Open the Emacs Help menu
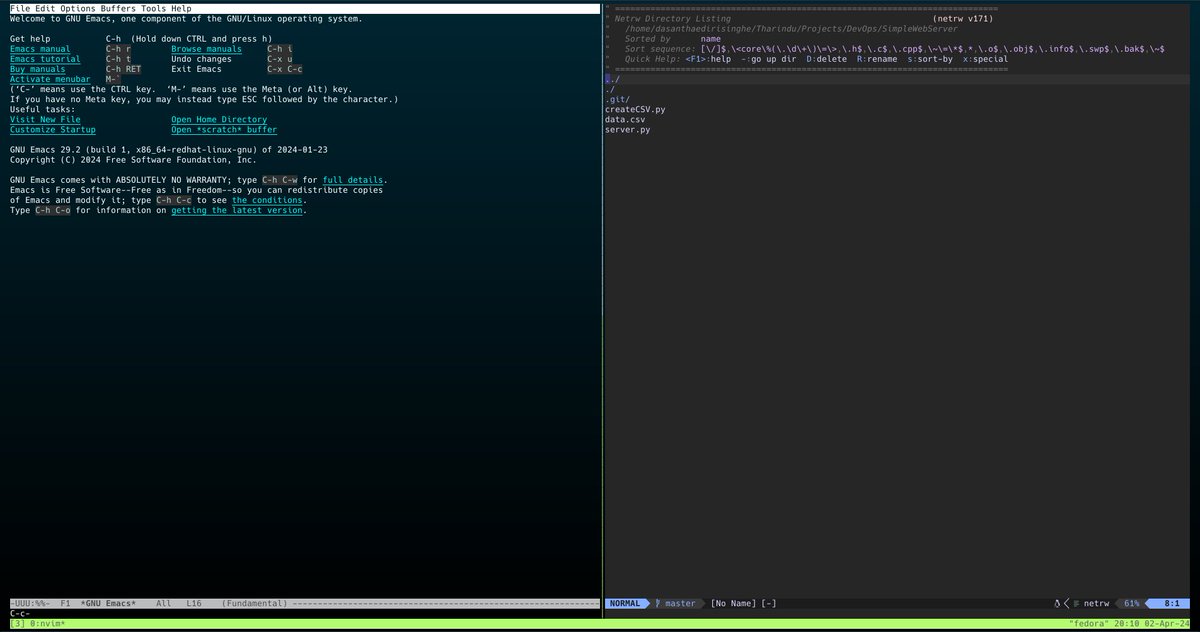This screenshot has width=1200, height=632. tap(181, 9)
